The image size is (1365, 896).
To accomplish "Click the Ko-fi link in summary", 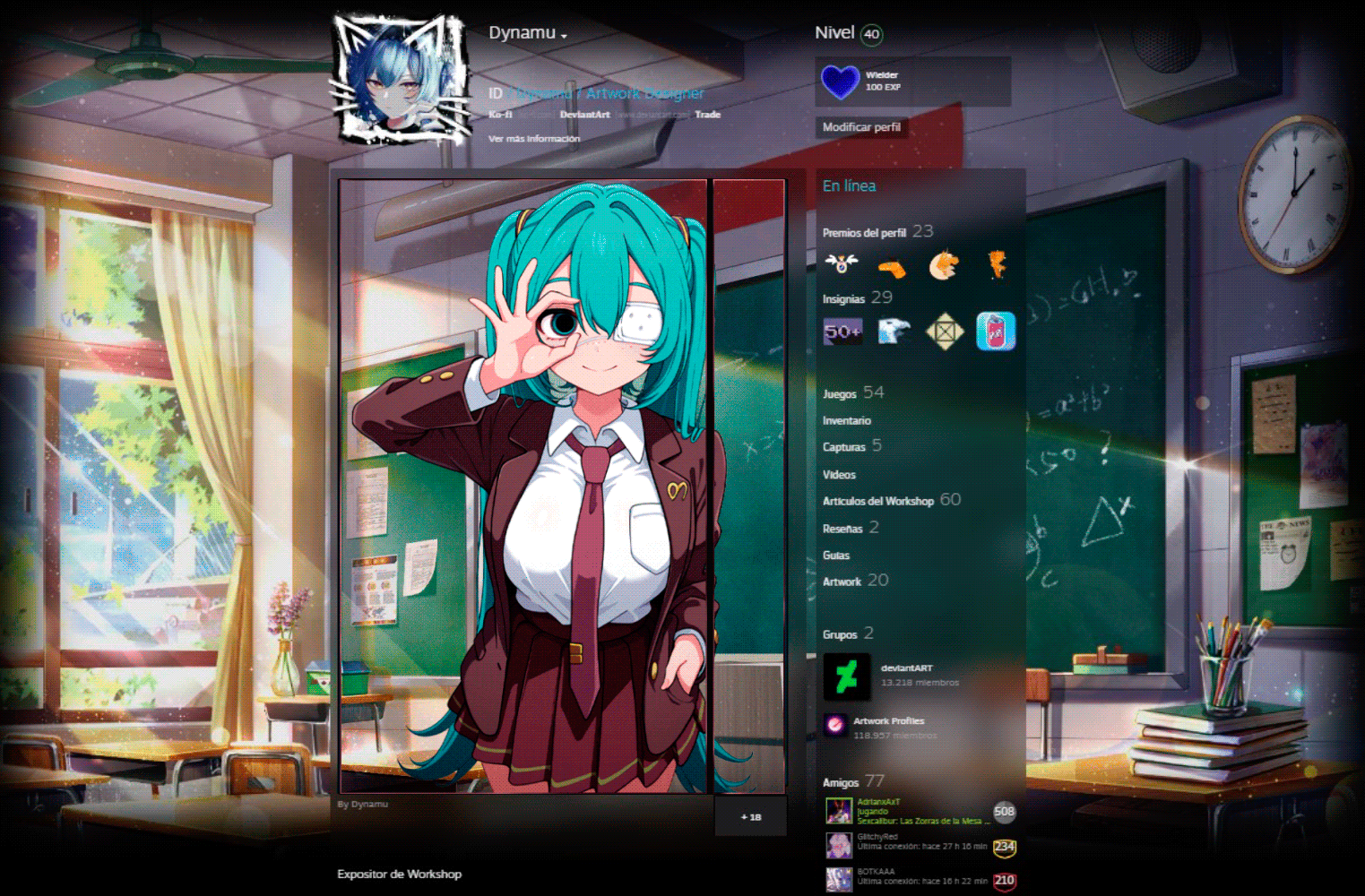I will tap(500, 115).
